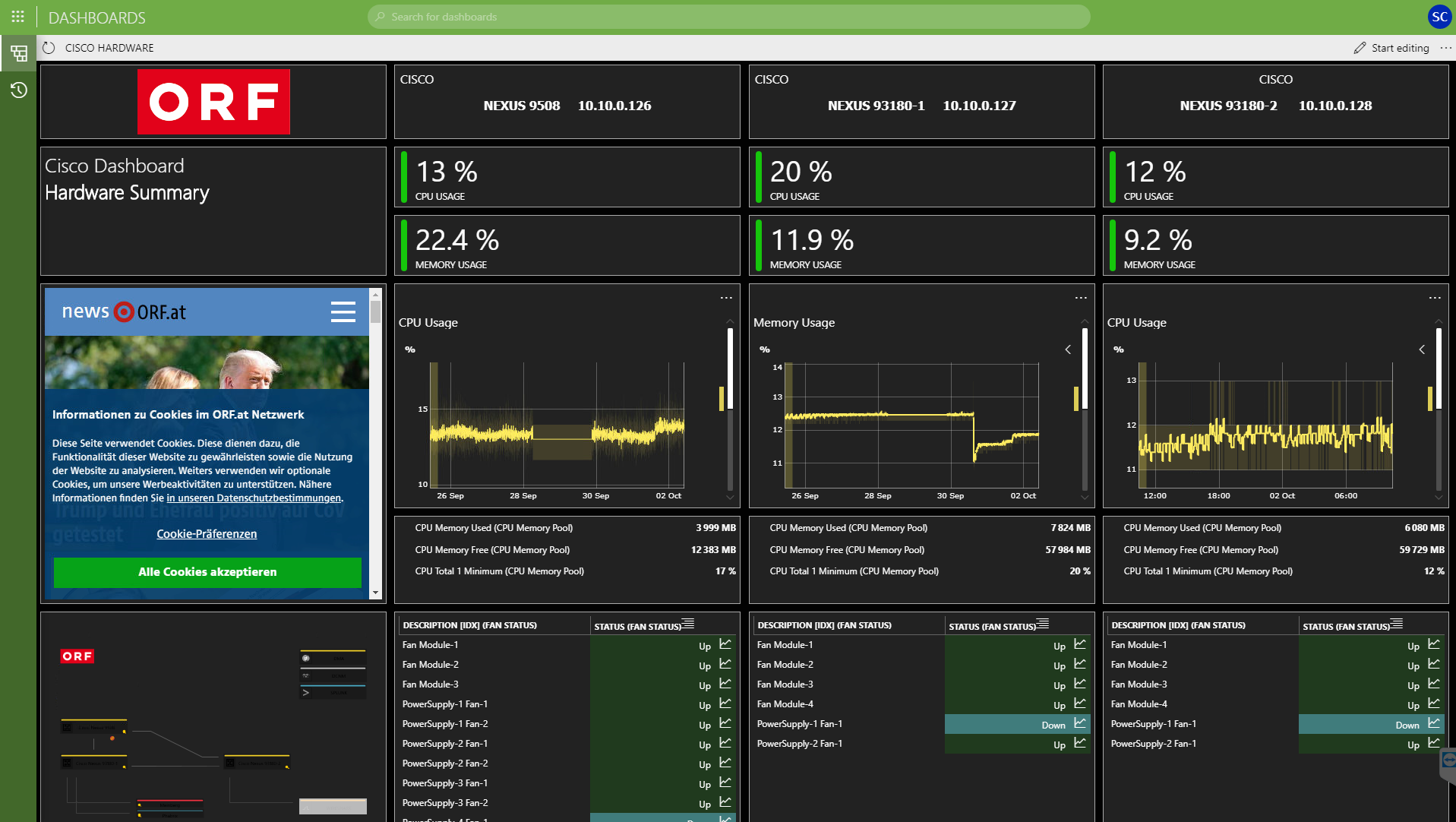Open the dashboards tree sidebar icon
Viewport: 1456px width, 822px height.
[x=18, y=53]
